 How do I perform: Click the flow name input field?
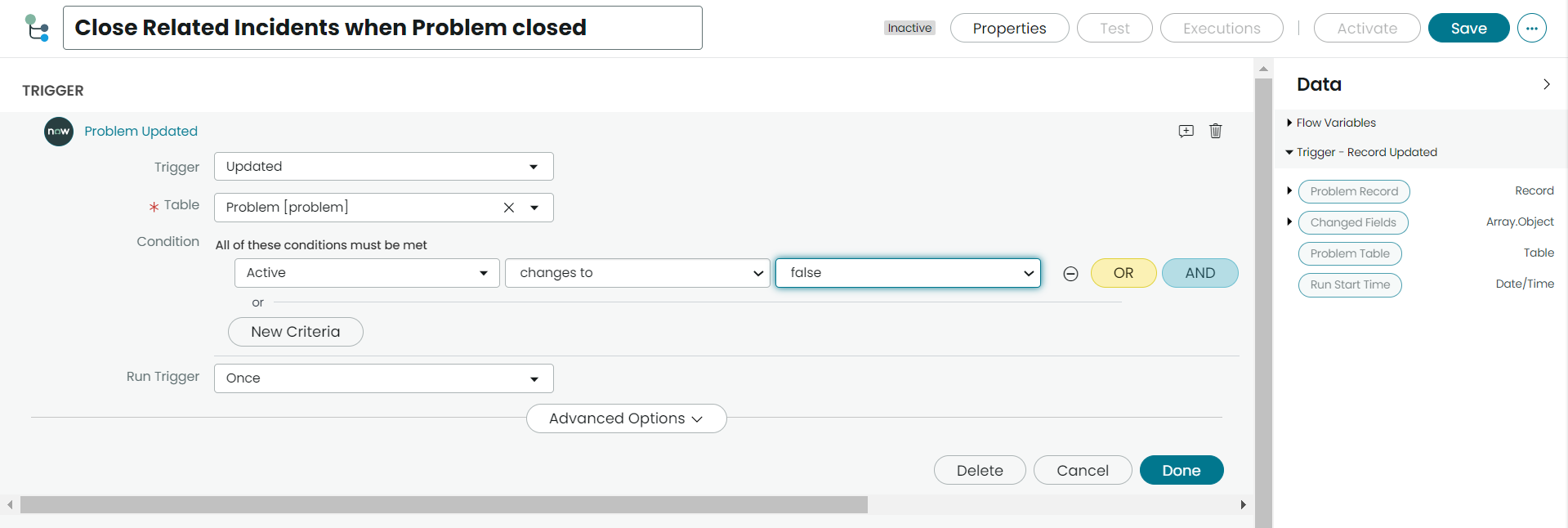pyautogui.click(x=382, y=28)
